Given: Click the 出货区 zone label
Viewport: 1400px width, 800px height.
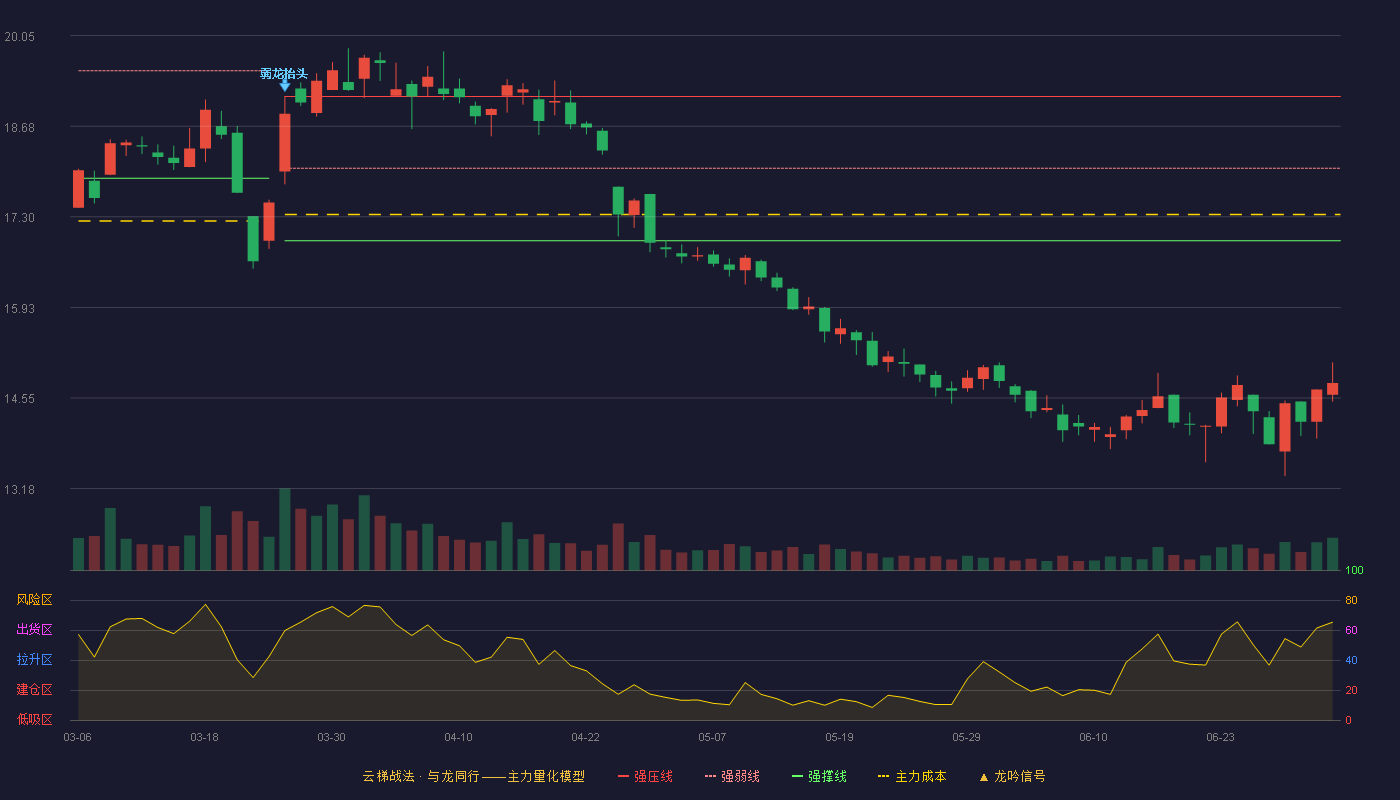Looking at the screenshot, I should 34,630.
